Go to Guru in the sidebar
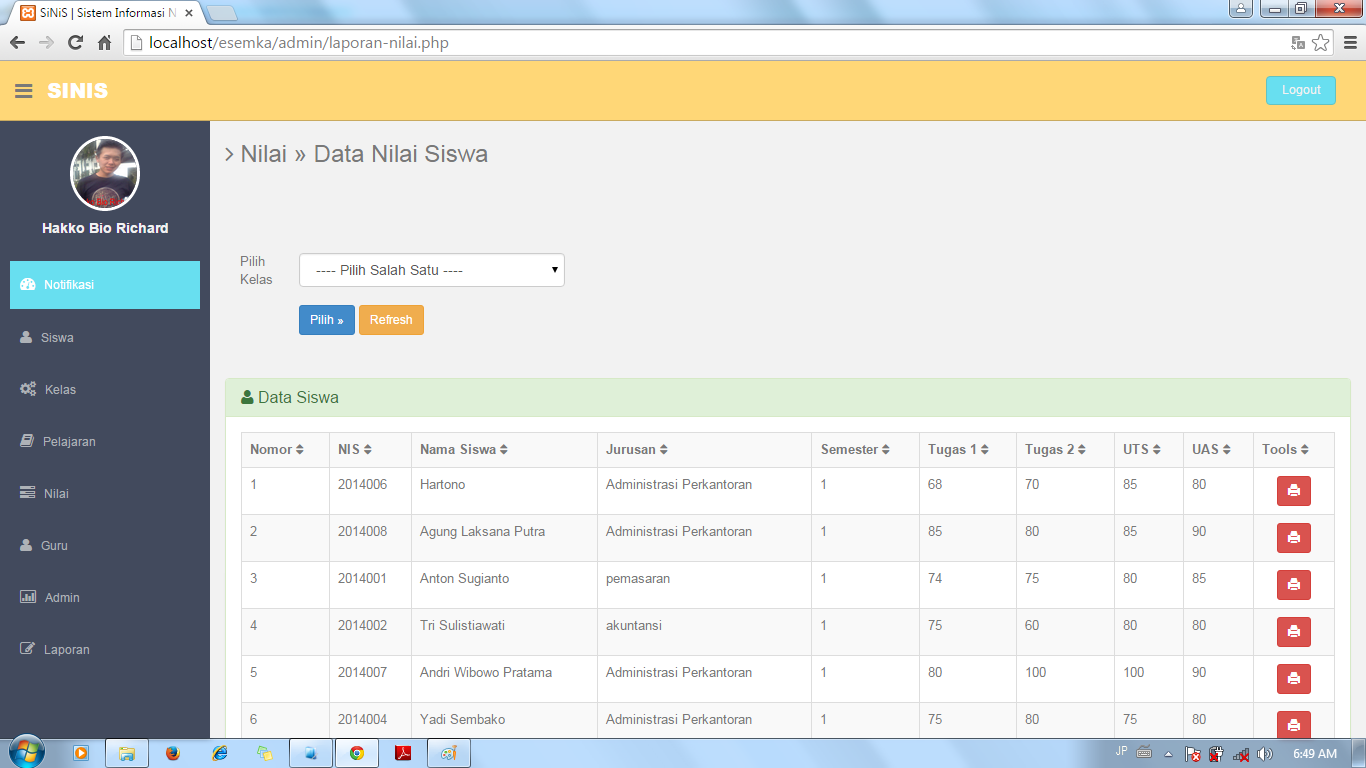Viewport: 1366px width, 768px height. 105,546
